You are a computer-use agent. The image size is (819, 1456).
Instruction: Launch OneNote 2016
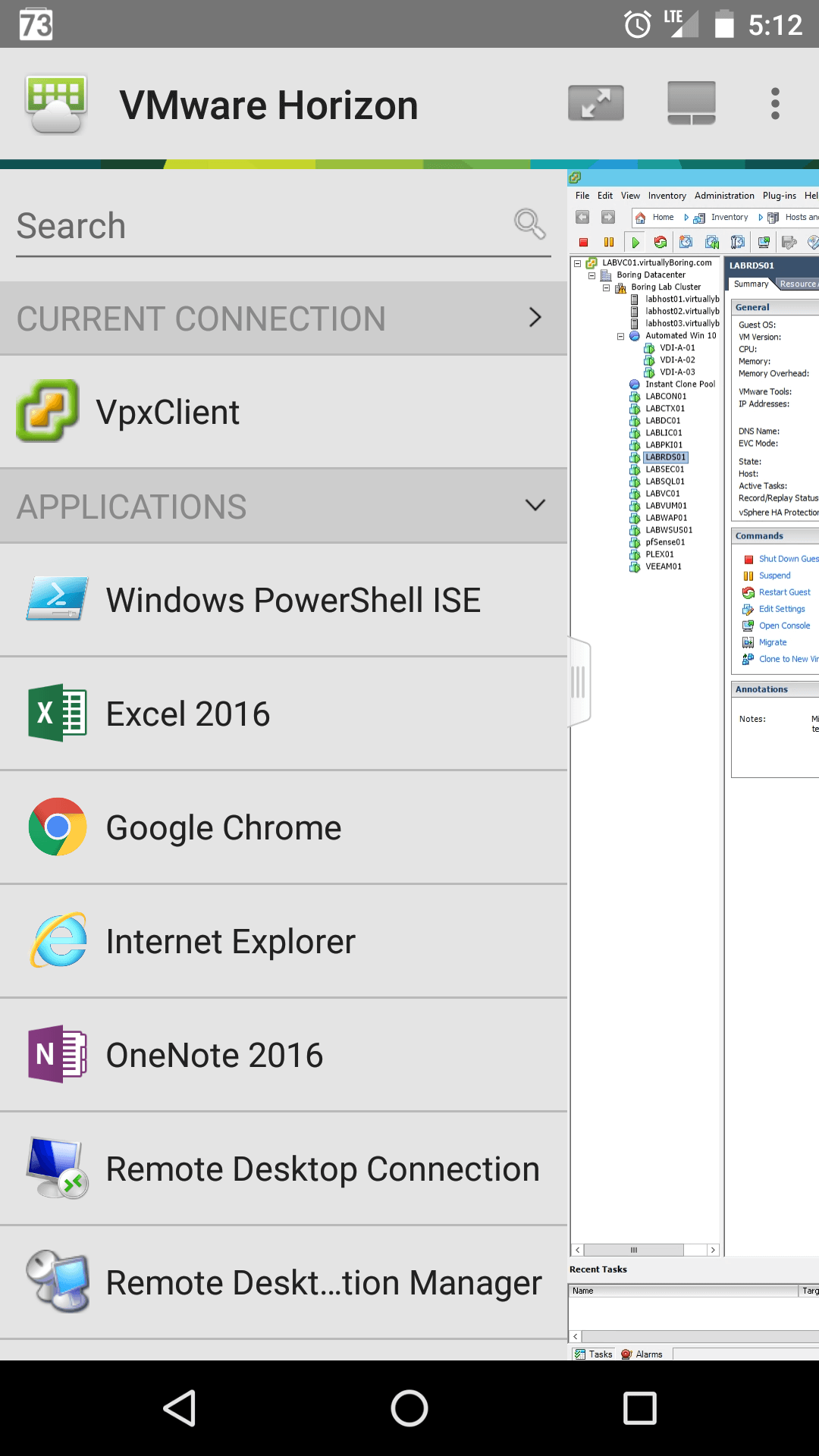click(284, 1055)
